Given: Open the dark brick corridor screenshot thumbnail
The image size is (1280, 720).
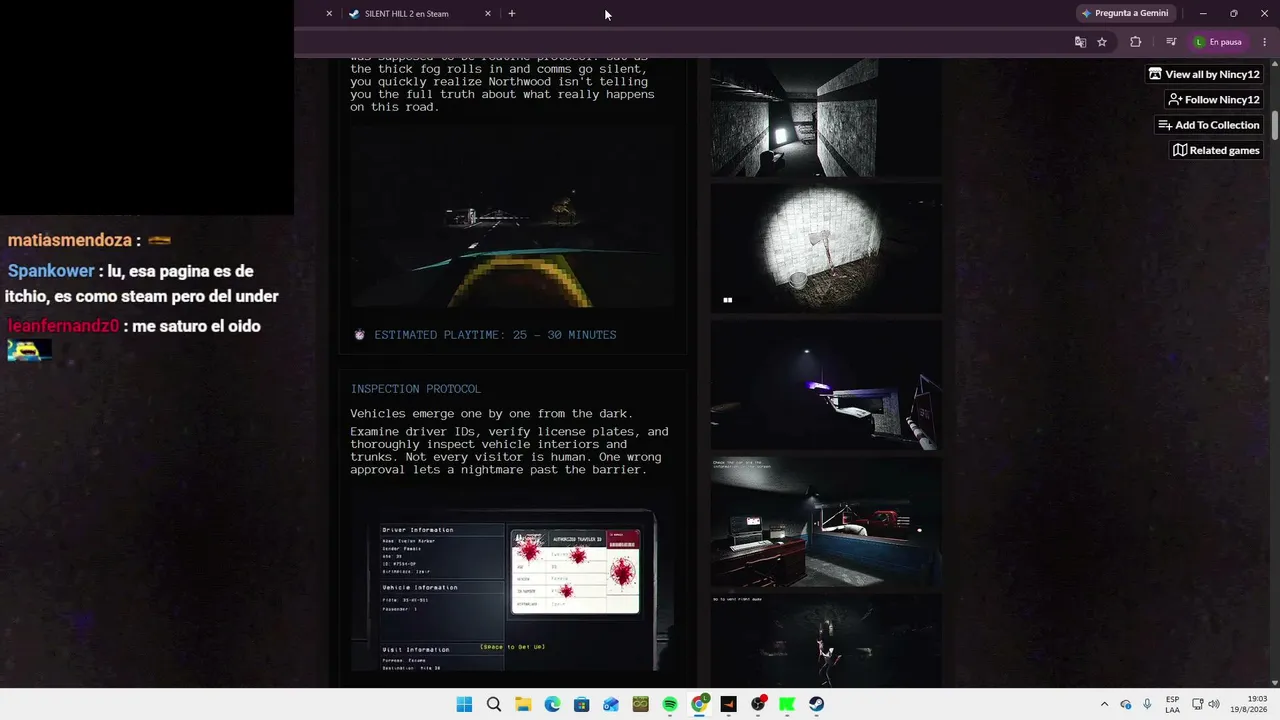Looking at the screenshot, I should pyautogui.click(x=826, y=117).
